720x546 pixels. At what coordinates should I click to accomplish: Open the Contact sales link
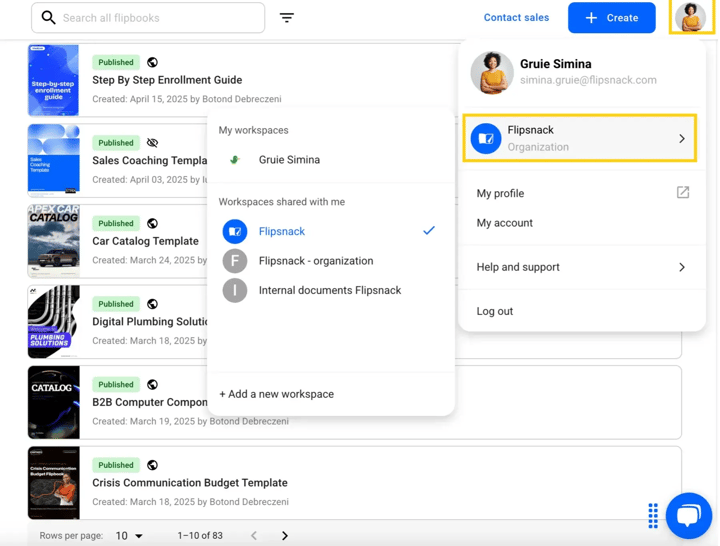click(x=516, y=17)
